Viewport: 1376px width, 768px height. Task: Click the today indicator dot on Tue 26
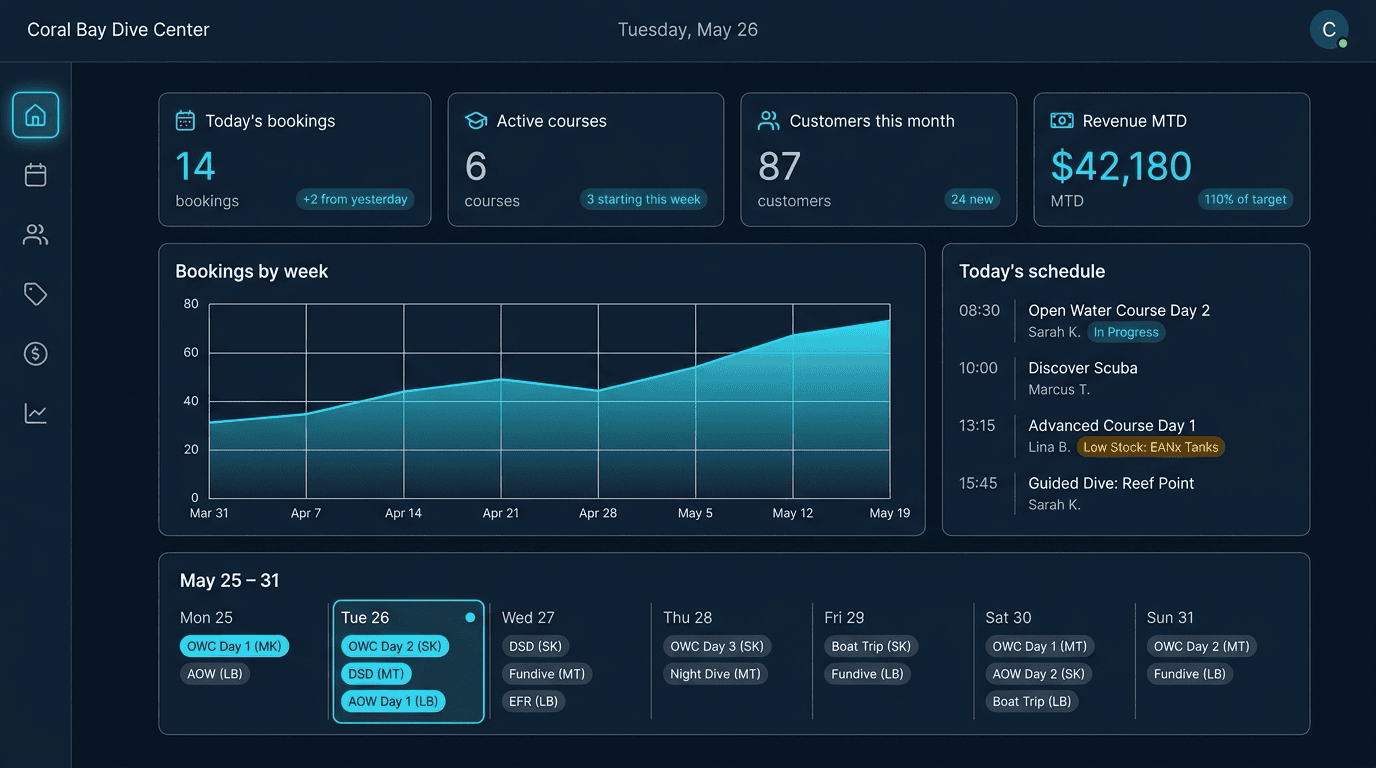470,617
